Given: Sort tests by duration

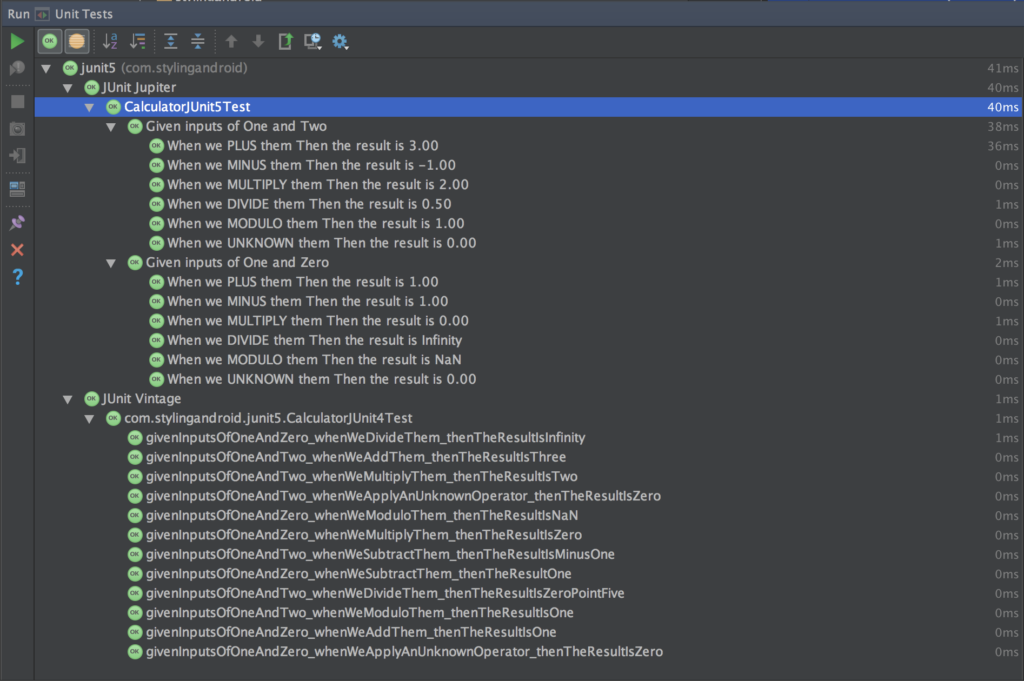Looking at the screenshot, I should tap(137, 41).
